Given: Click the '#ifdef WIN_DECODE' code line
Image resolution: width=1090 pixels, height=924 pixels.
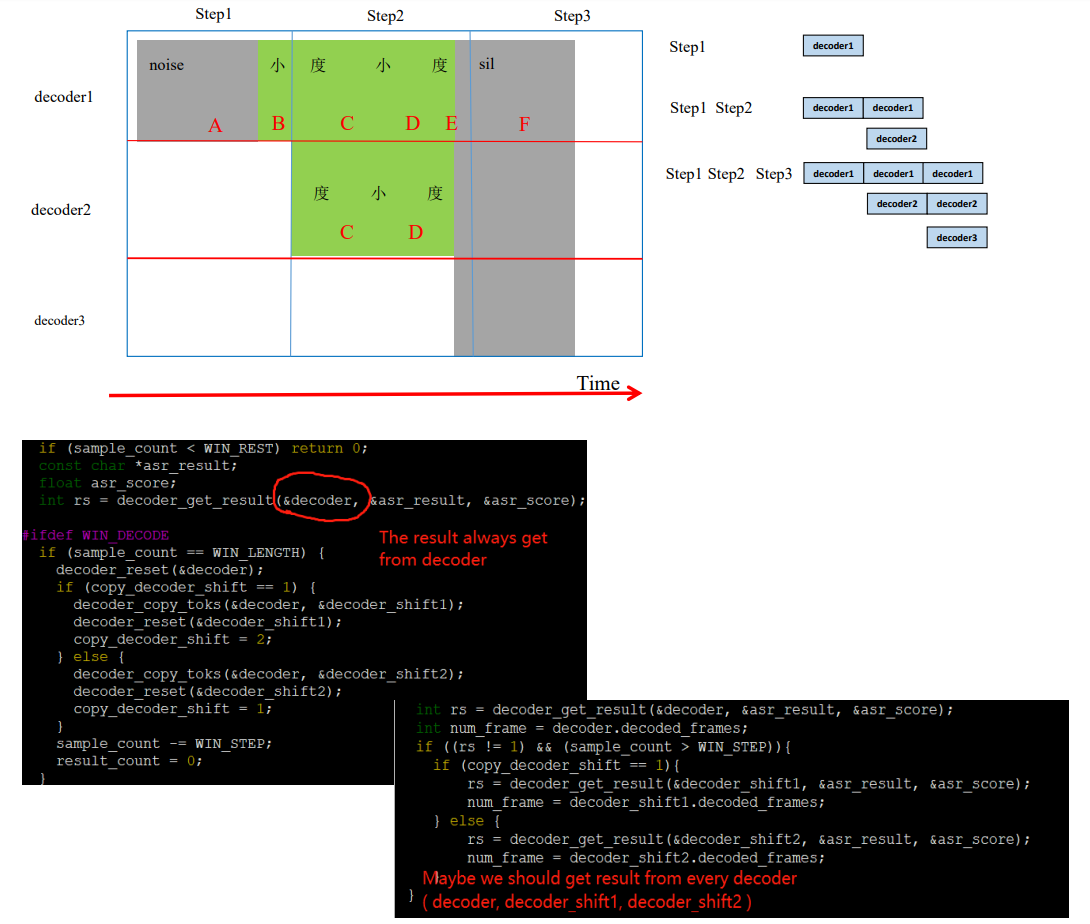Looking at the screenshot, I should pos(96,535).
